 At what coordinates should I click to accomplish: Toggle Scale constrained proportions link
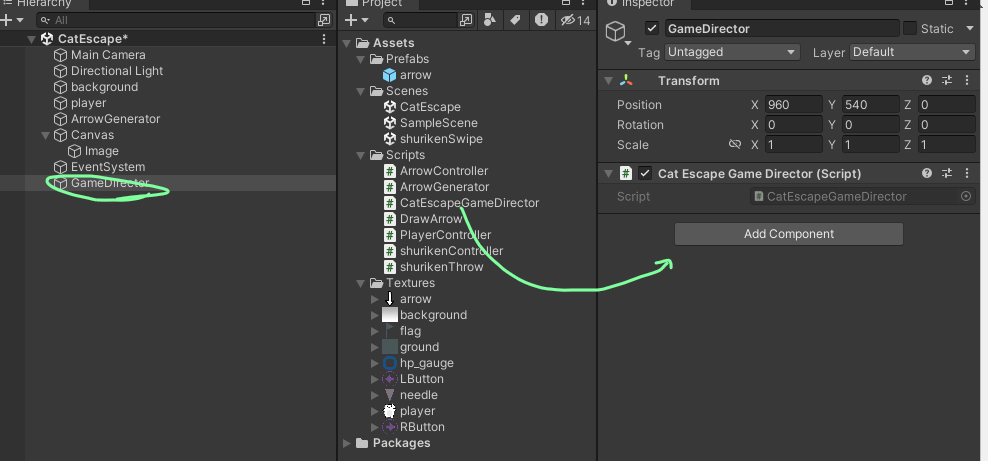pyautogui.click(x=735, y=144)
